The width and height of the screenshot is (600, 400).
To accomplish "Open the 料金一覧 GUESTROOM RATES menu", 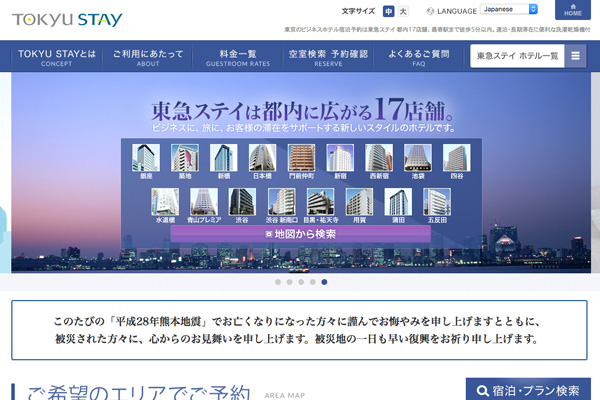I will [238, 57].
